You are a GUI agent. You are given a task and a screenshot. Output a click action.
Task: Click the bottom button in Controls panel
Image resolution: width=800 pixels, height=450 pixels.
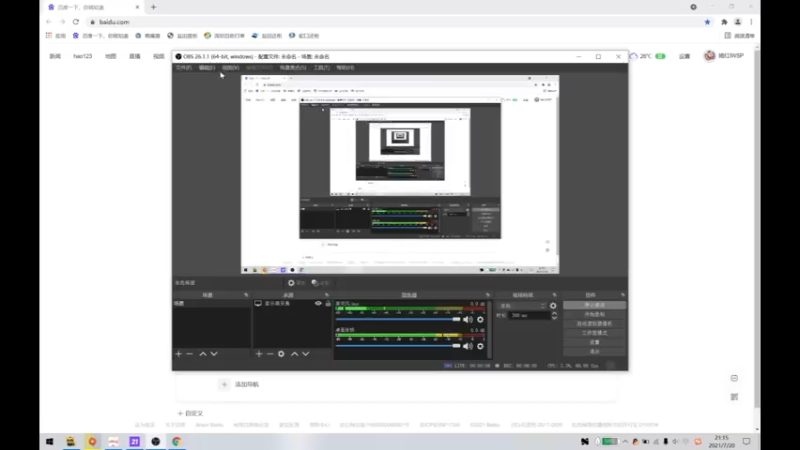(x=594, y=351)
